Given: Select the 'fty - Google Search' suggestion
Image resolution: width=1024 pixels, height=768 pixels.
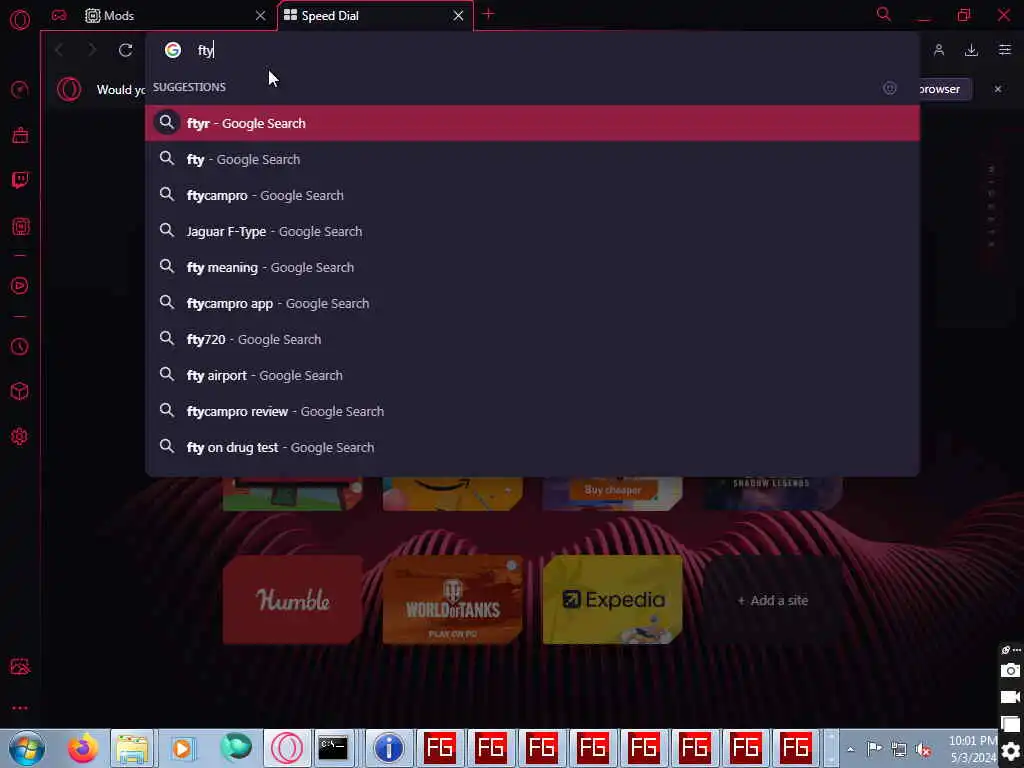Looking at the screenshot, I should 532,159.
